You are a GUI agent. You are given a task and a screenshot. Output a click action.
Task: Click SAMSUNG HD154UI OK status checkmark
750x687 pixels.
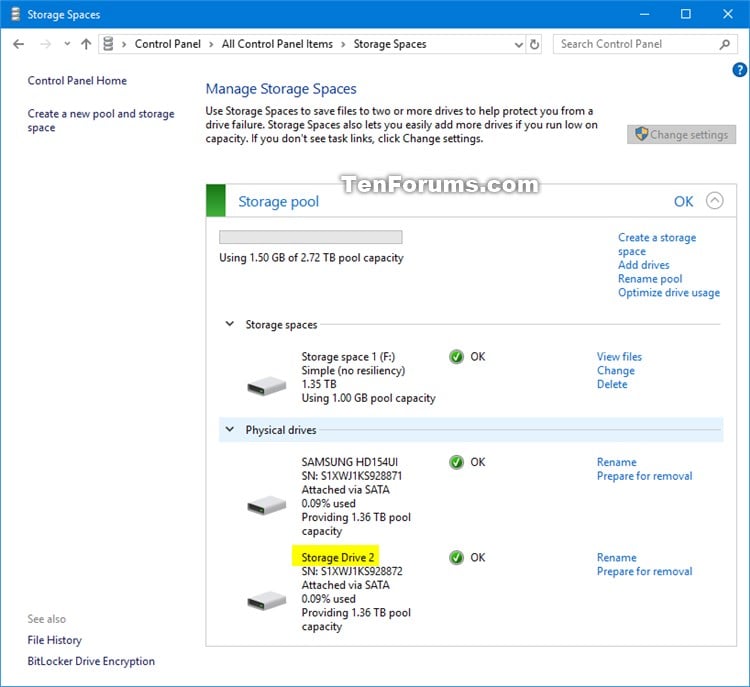(456, 462)
